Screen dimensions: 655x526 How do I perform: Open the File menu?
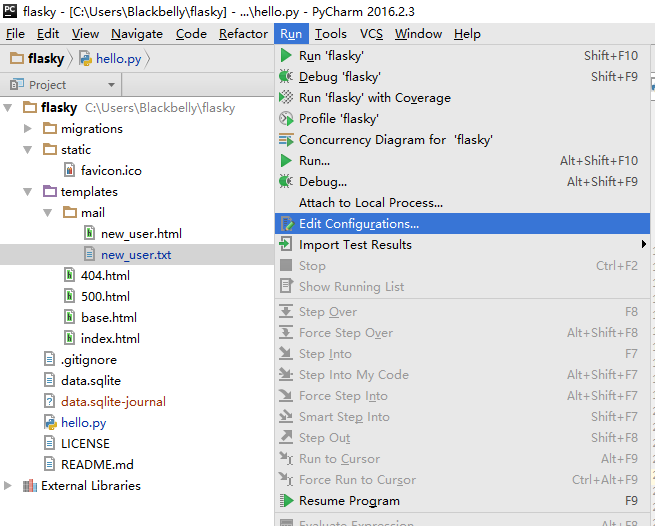pyautogui.click(x=15, y=34)
